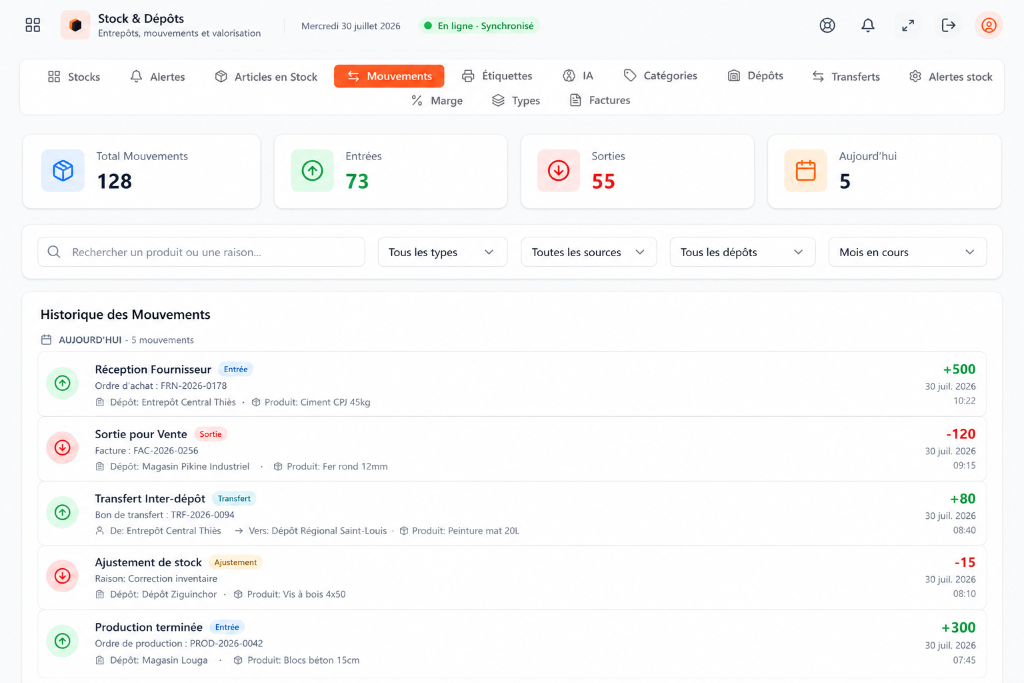
Task: Open the Étiquettes tab
Action: [x=497, y=76]
